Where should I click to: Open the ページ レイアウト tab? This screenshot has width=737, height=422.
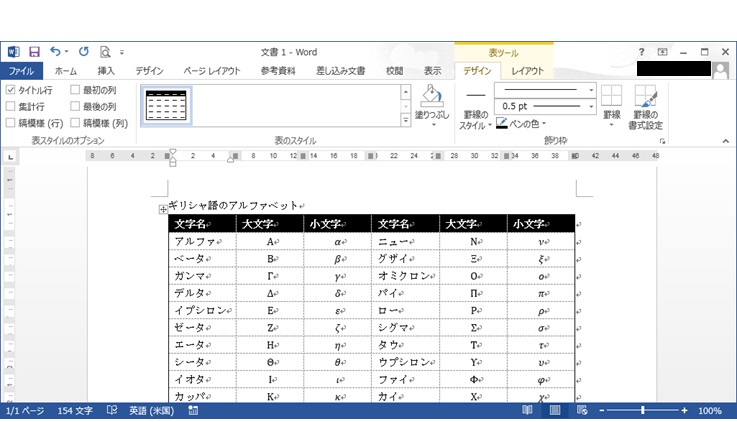click(x=212, y=71)
